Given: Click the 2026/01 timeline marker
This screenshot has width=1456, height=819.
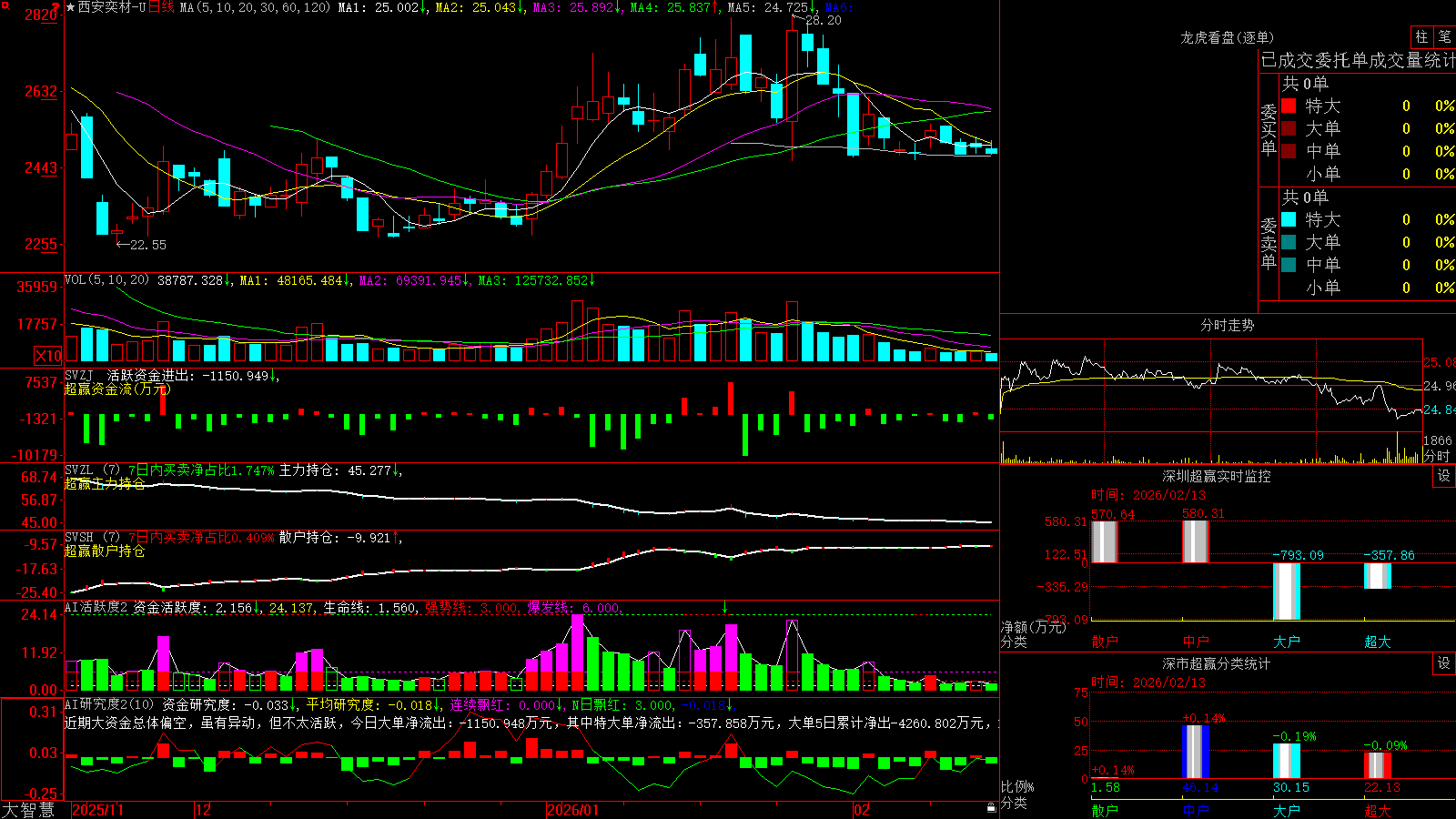Looking at the screenshot, I should tap(573, 810).
